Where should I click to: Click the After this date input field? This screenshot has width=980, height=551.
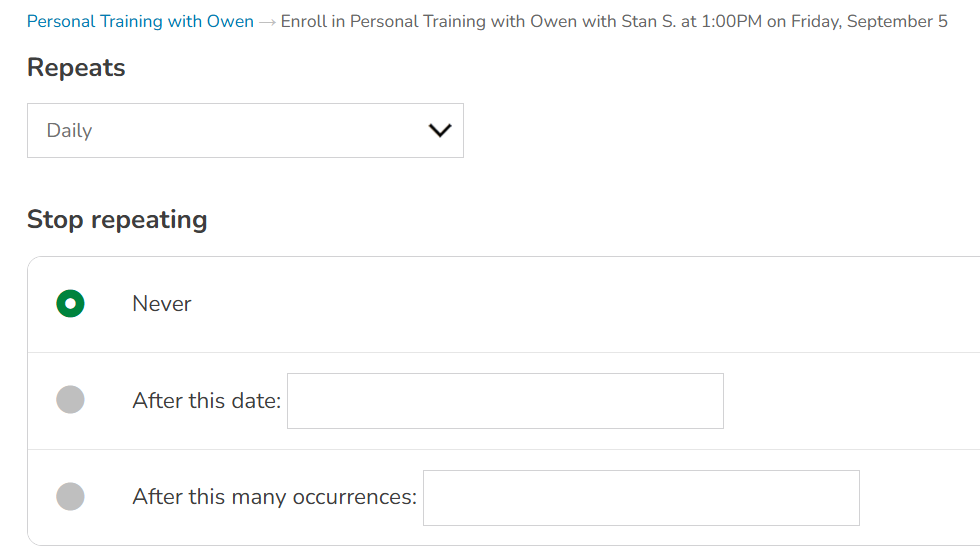click(x=505, y=401)
